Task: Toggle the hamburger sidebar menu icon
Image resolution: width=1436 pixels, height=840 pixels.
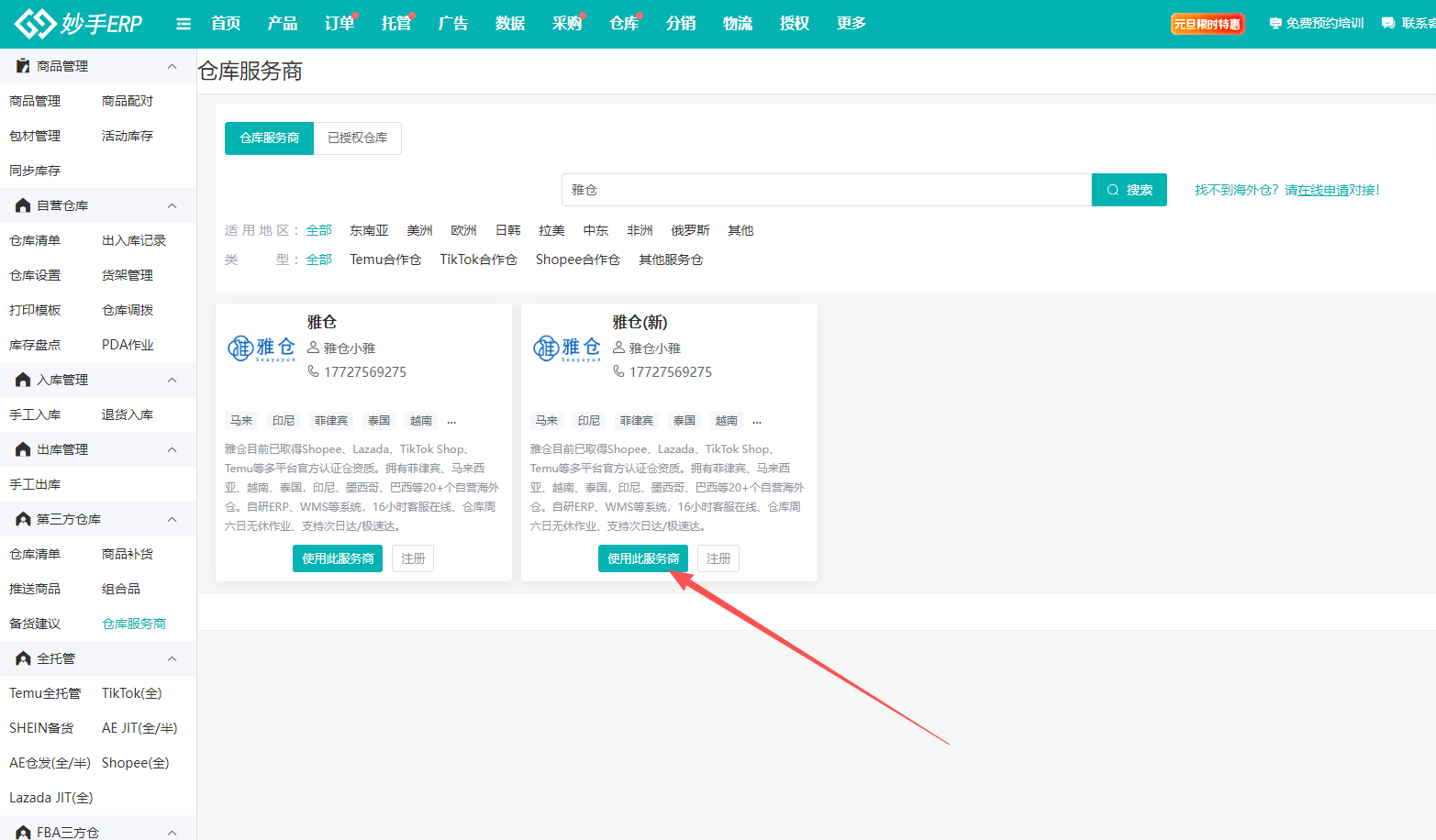Action: point(184,24)
